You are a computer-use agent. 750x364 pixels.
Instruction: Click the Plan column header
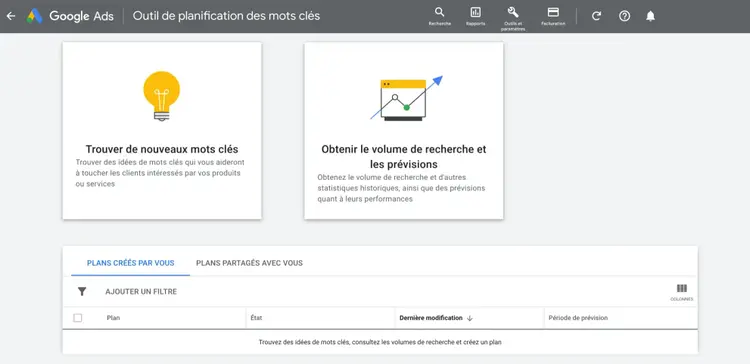[113, 318]
